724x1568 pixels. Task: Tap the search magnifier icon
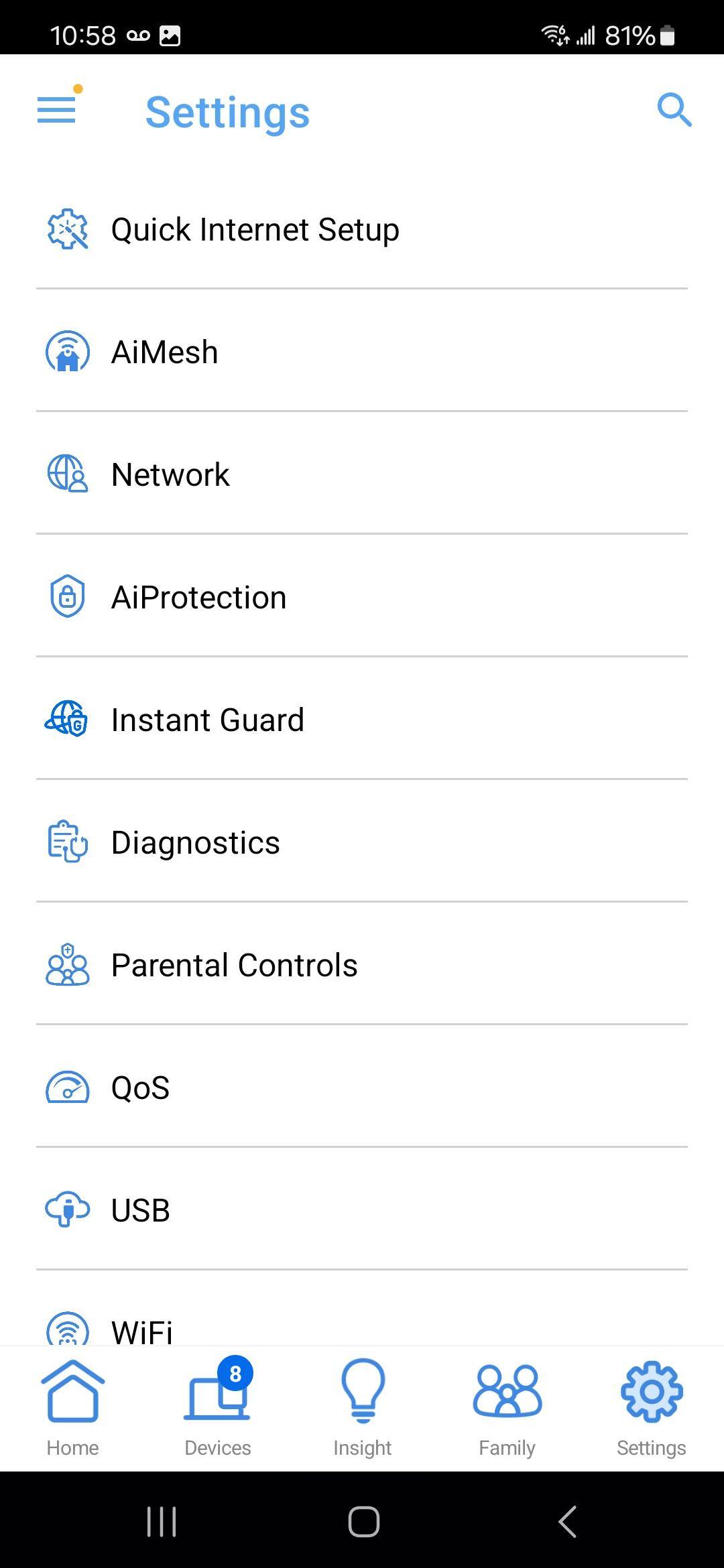pos(674,110)
